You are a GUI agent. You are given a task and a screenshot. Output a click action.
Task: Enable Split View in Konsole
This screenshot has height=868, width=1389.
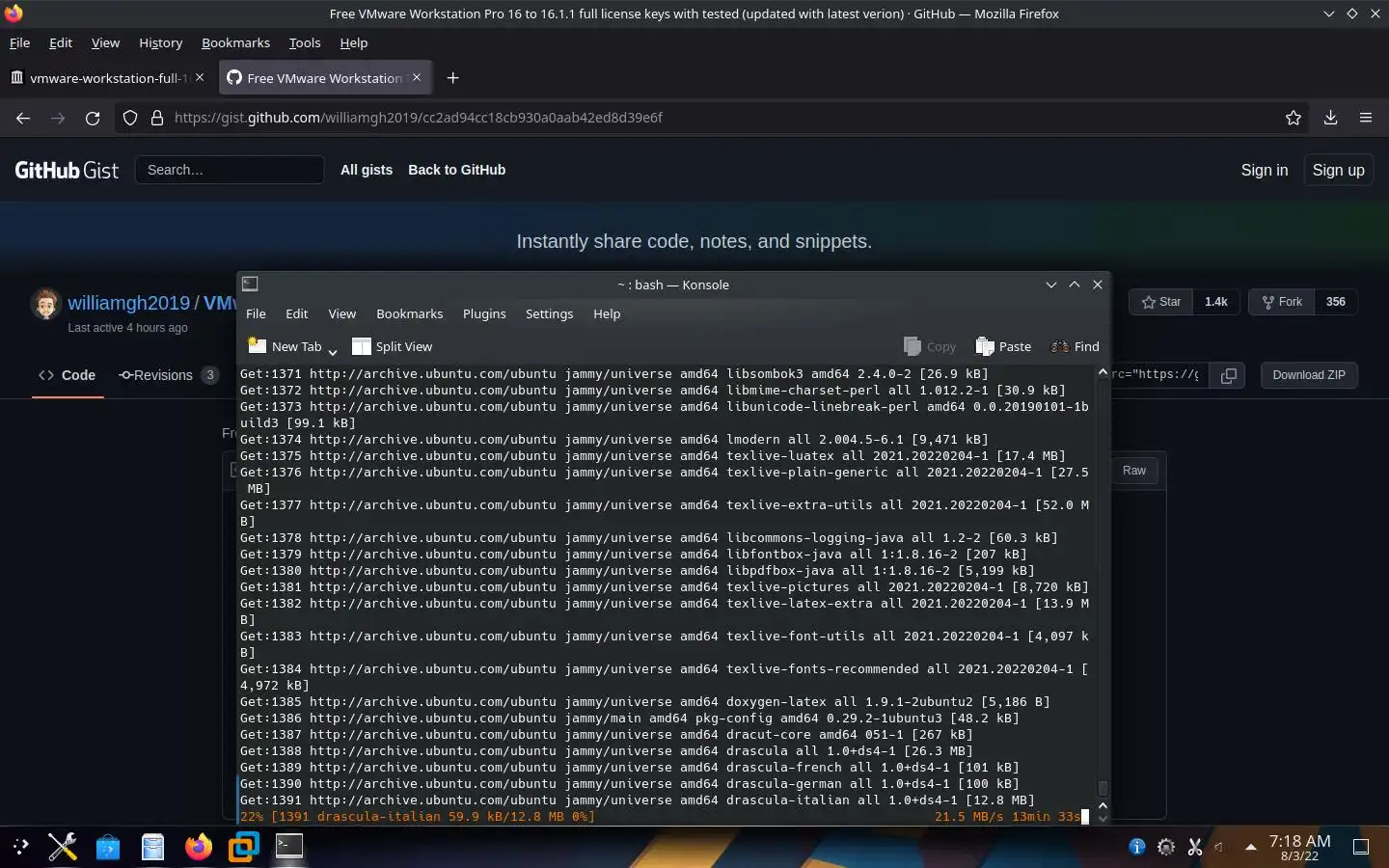393,346
